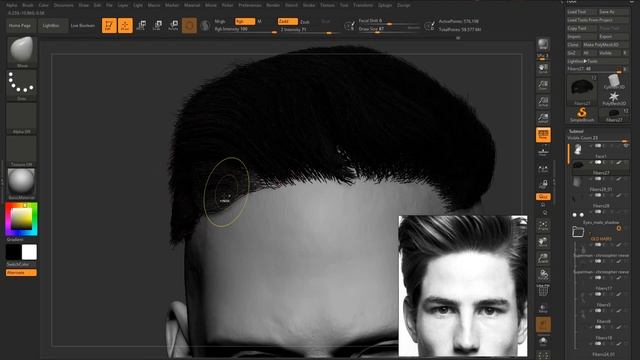The image size is (640, 360).
Task: Flip the toggle switch on Fibers27 subtool row
Action: coord(598,162)
